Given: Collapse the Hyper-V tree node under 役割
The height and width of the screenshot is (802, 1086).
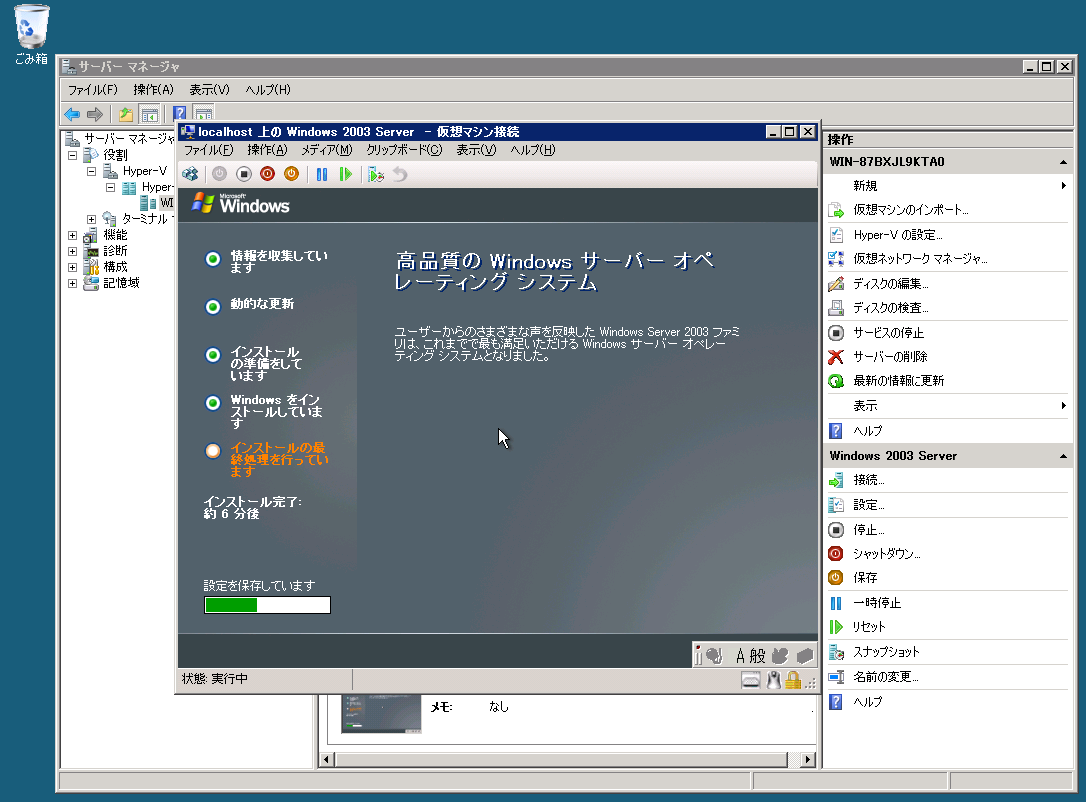Looking at the screenshot, I should 91,171.
